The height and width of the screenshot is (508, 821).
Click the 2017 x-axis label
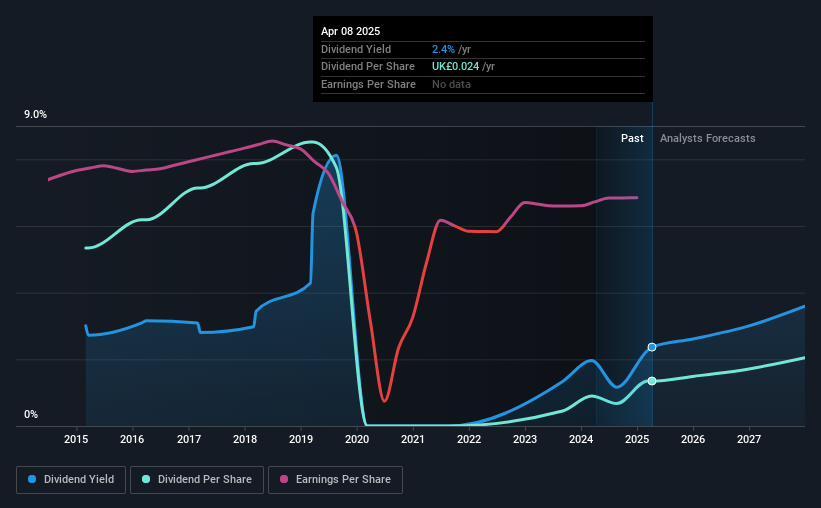pos(188,439)
